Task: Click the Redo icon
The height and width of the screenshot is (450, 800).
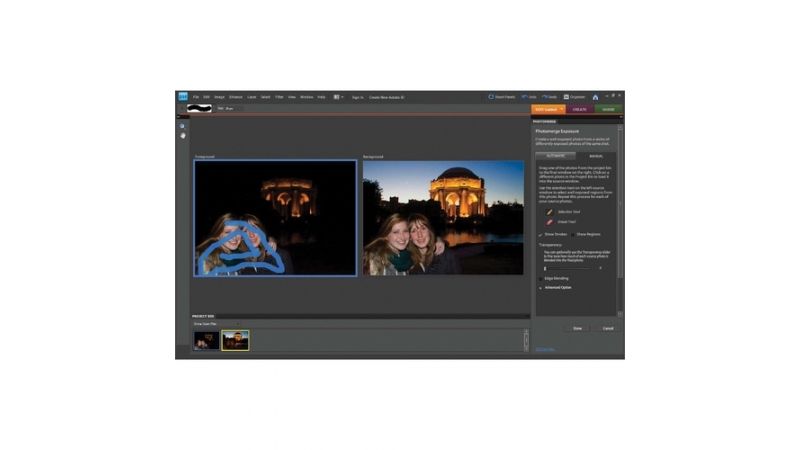Action: click(546, 97)
